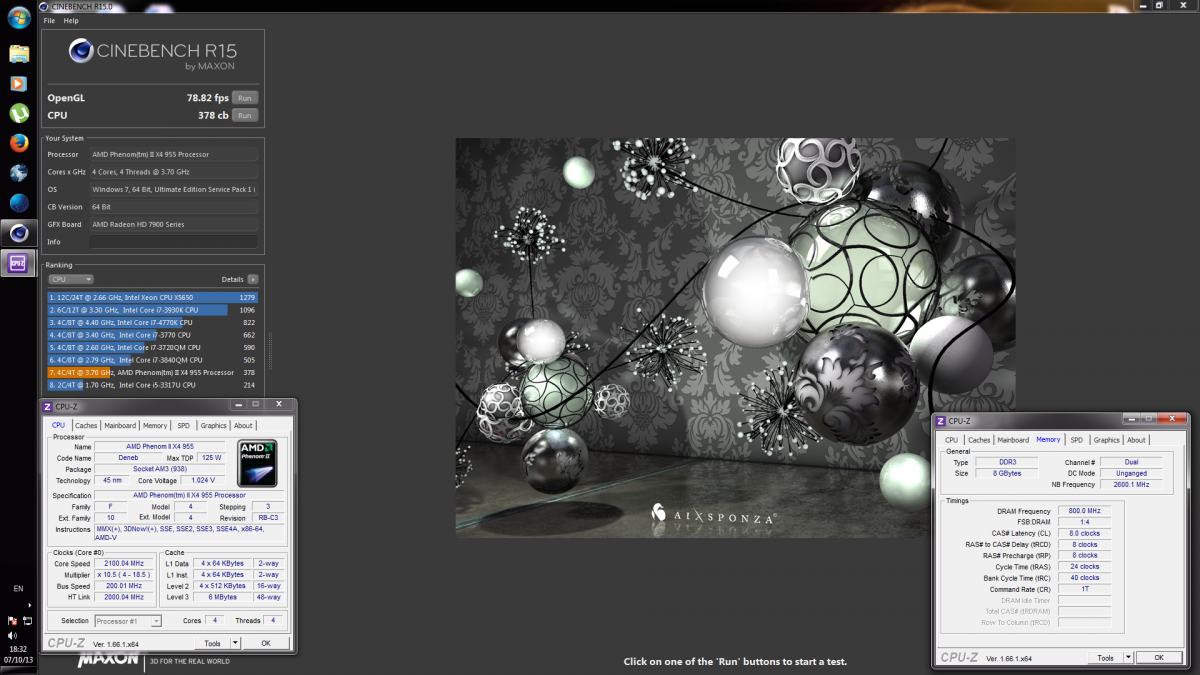Click OK in the CPU-Z CPU window
This screenshot has width=1200, height=675.
pos(266,643)
